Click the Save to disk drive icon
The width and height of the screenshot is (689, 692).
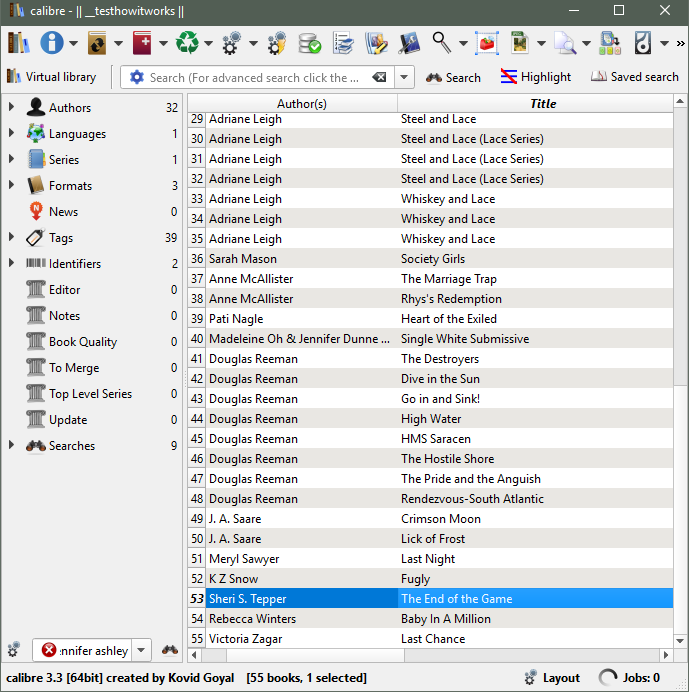tap(643, 43)
